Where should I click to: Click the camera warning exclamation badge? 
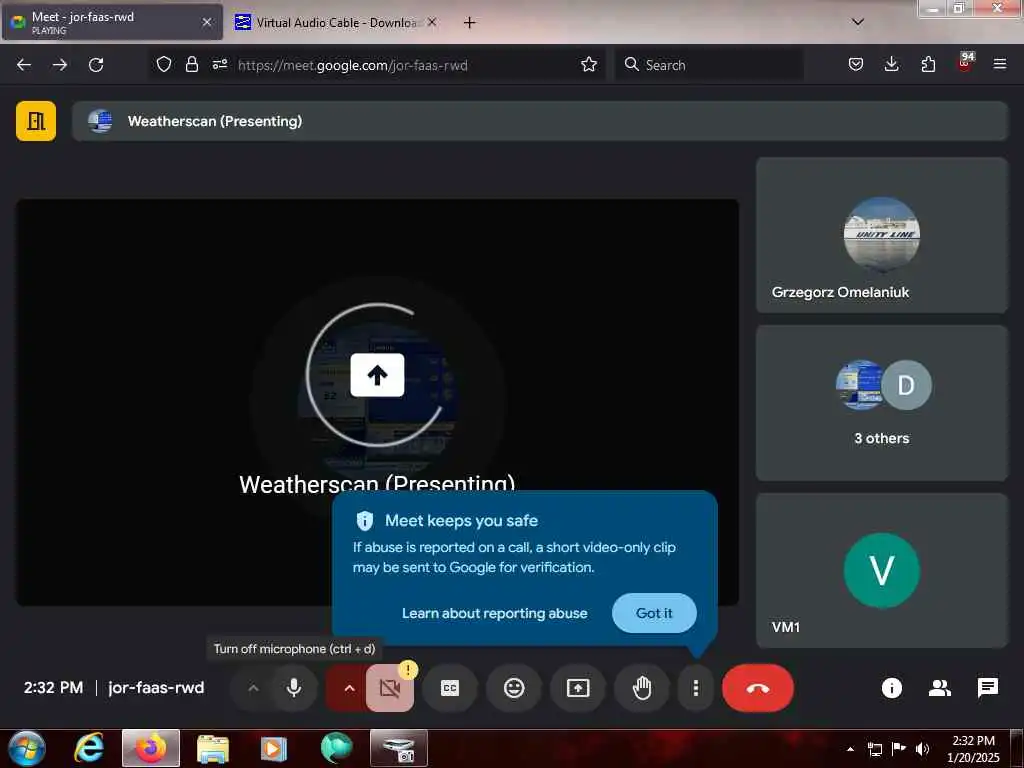pyautogui.click(x=408, y=669)
